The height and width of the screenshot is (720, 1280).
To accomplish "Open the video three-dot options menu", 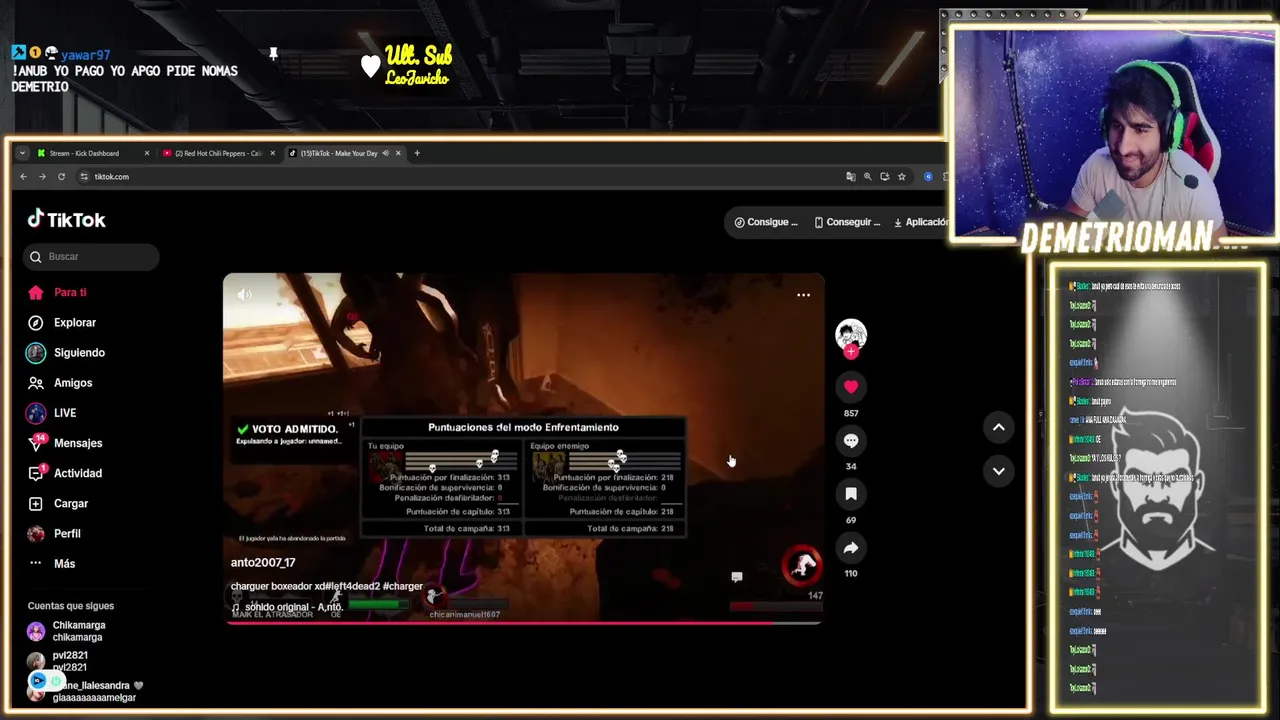I will click(x=803, y=295).
